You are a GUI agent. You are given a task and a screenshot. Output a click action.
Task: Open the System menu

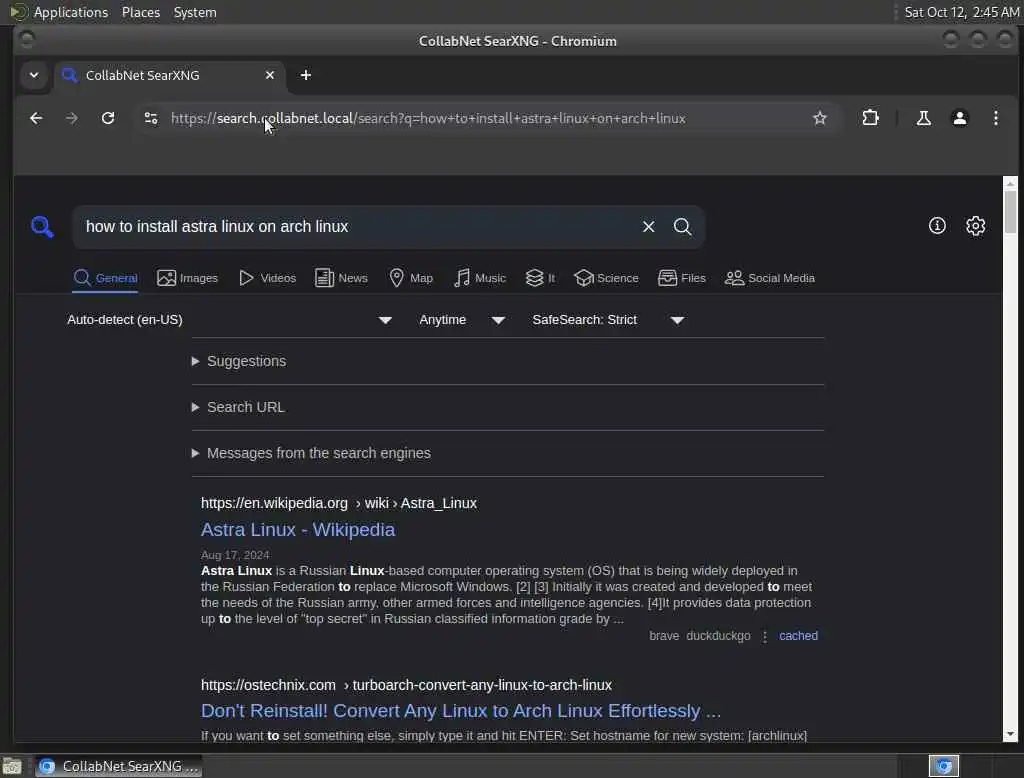pos(195,12)
